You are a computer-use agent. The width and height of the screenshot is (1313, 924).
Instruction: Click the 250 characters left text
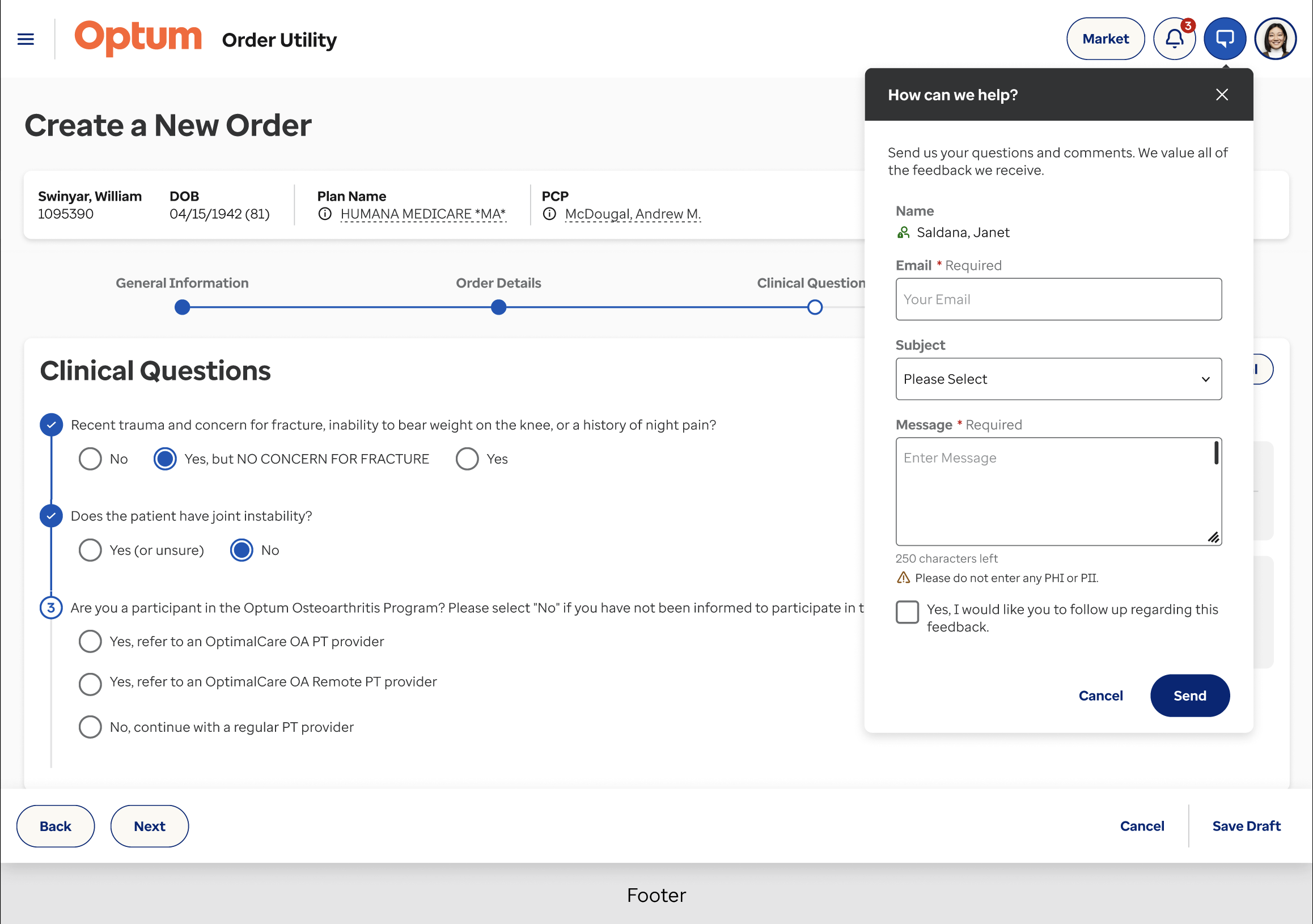tap(946, 558)
